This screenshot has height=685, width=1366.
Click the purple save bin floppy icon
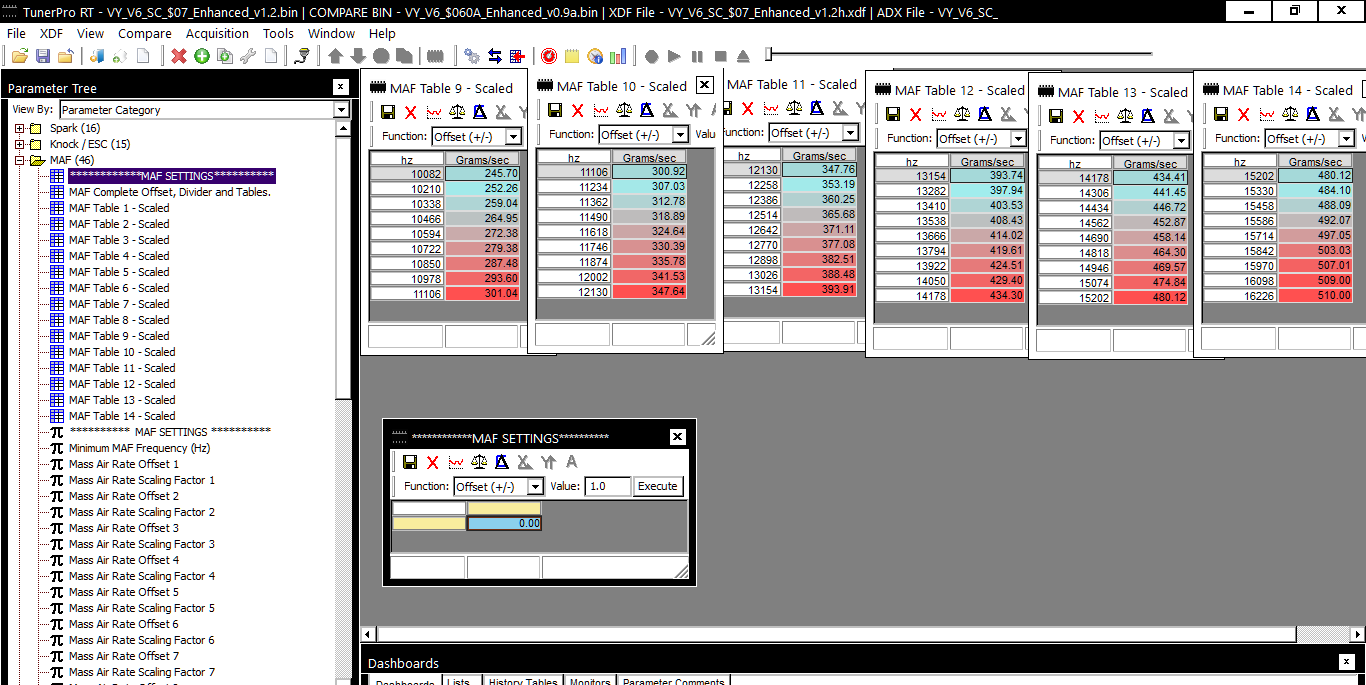[43, 56]
